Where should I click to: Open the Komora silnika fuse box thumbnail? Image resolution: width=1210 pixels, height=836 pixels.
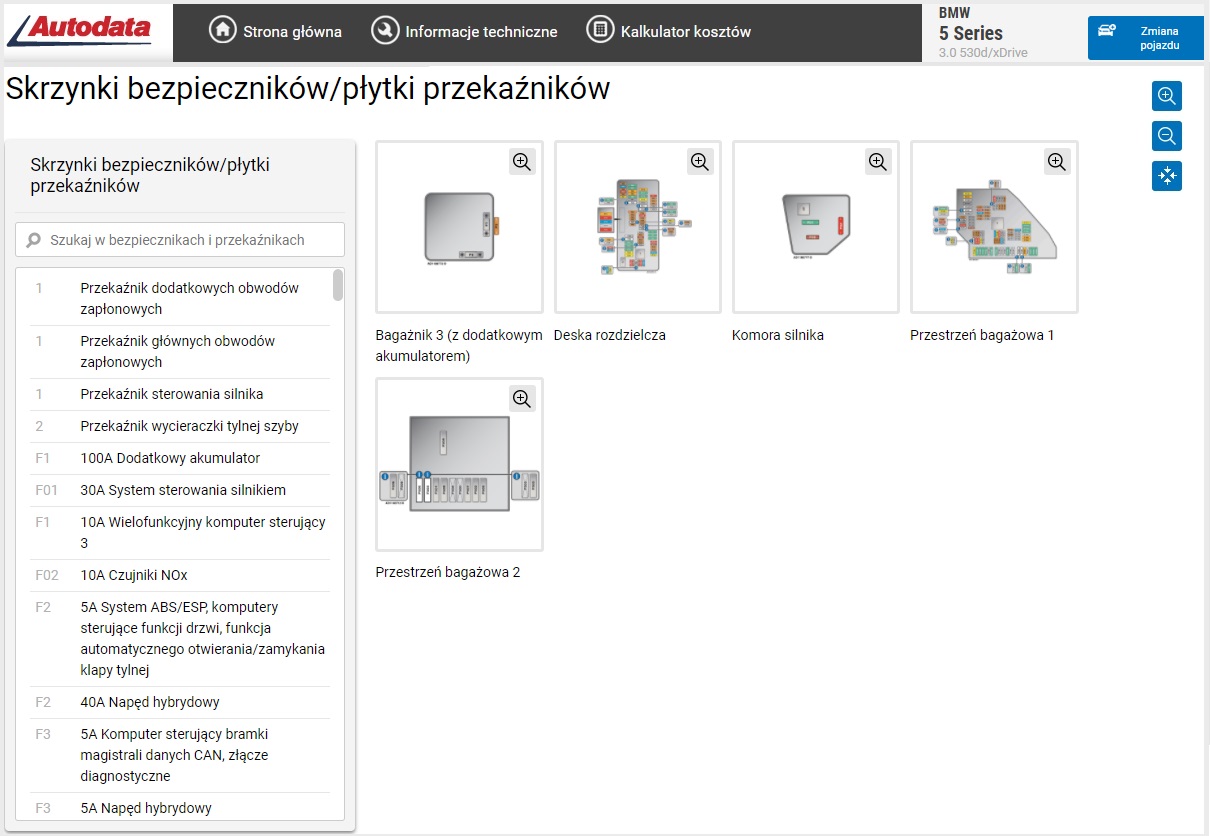pos(816,227)
